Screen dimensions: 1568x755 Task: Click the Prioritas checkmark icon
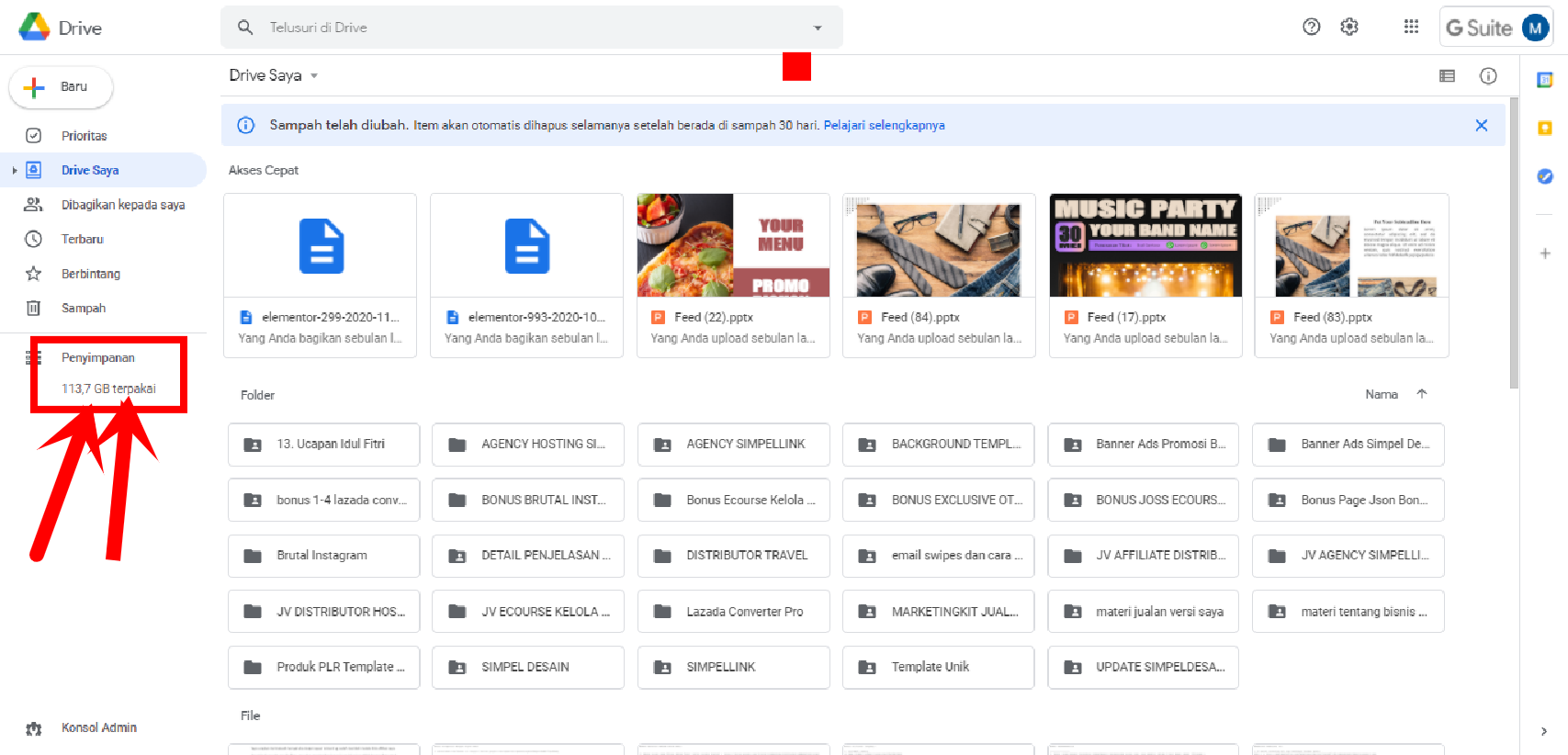(33, 136)
